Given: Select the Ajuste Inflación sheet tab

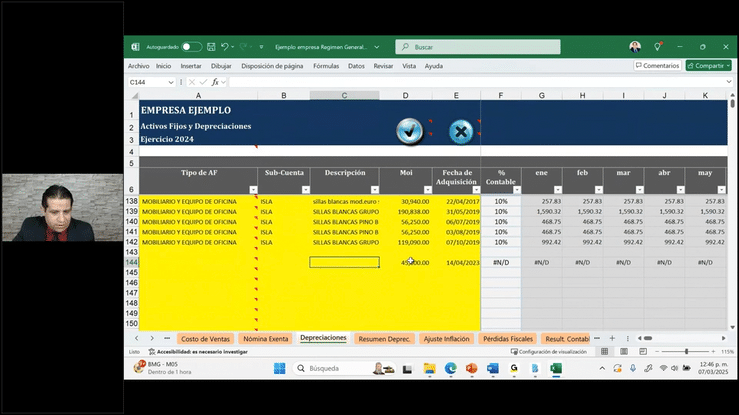Looking at the screenshot, I should point(445,339).
